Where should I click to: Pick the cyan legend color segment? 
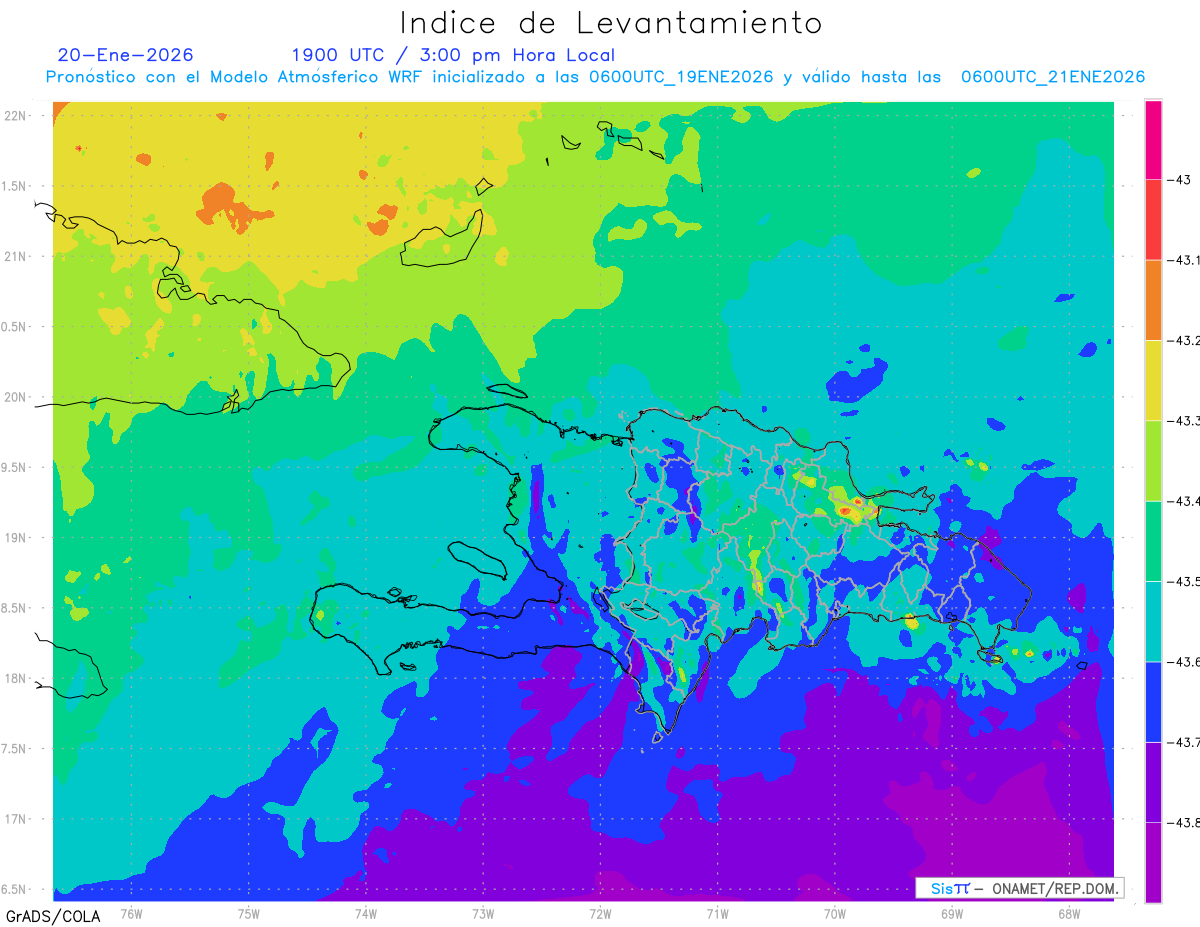coord(1153,621)
